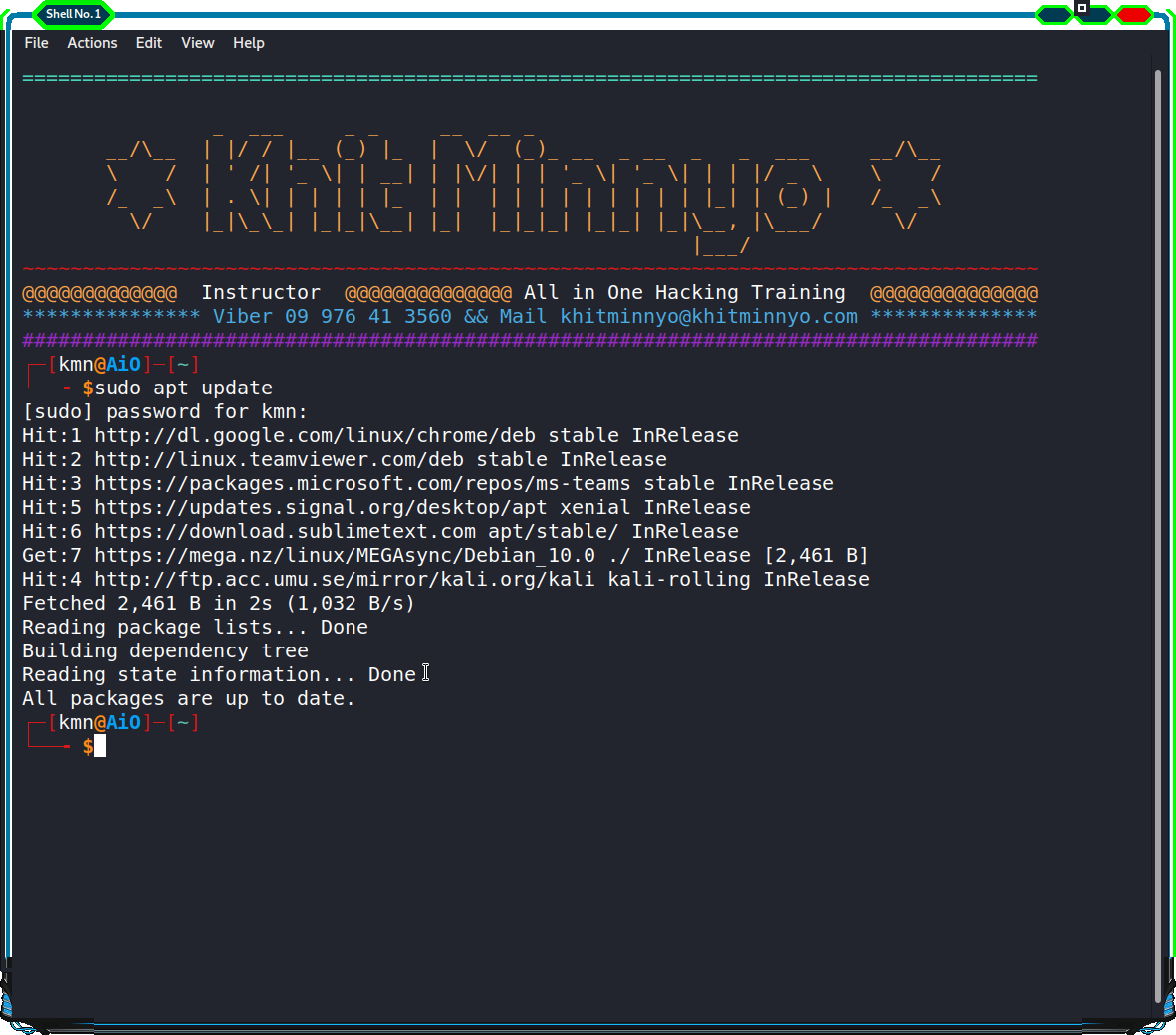The height and width of the screenshot is (1035, 1176).
Task: Open the Actions menu
Action: point(92,43)
